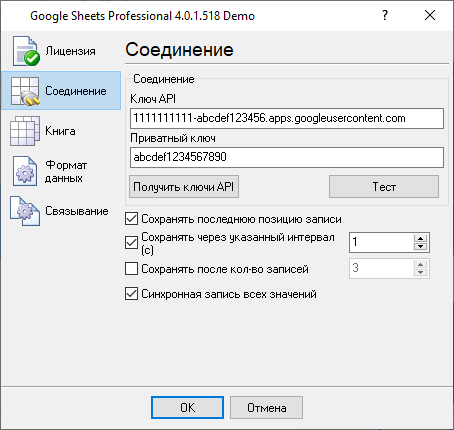Switch to the Книга section
Viewport: 454px width, 430px height.
pos(60,131)
